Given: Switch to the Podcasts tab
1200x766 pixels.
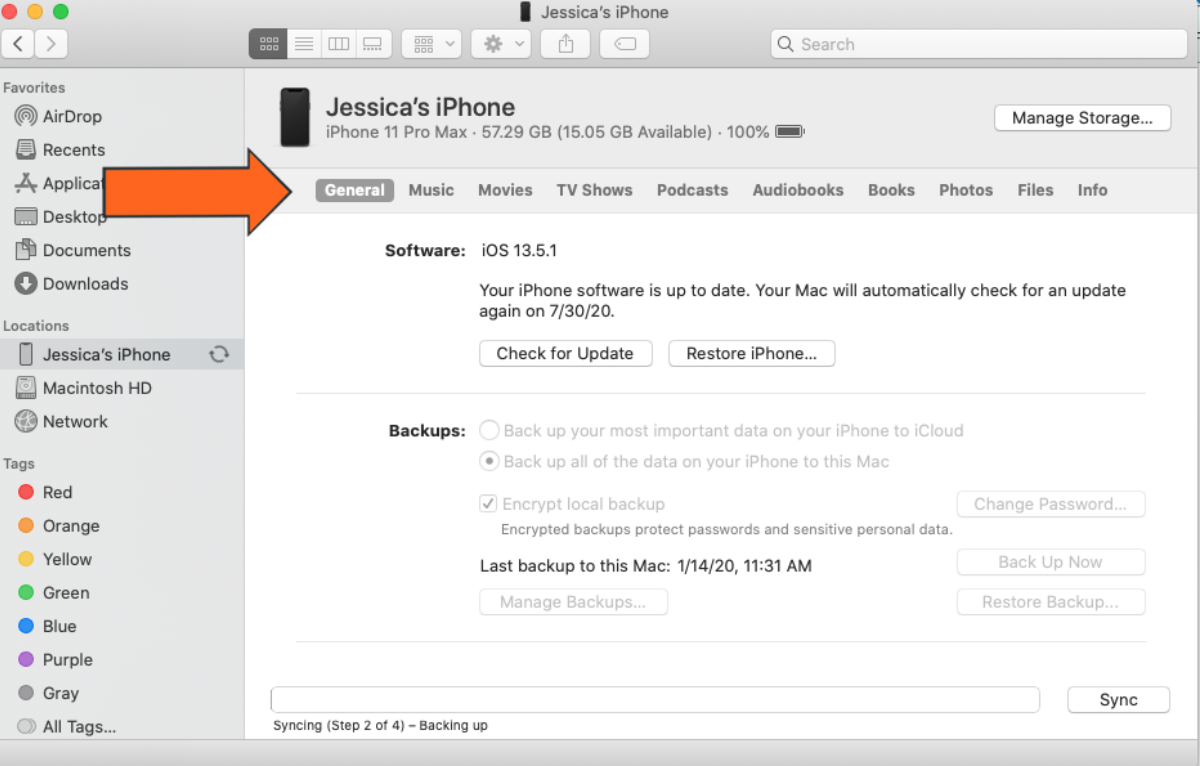Looking at the screenshot, I should (692, 190).
